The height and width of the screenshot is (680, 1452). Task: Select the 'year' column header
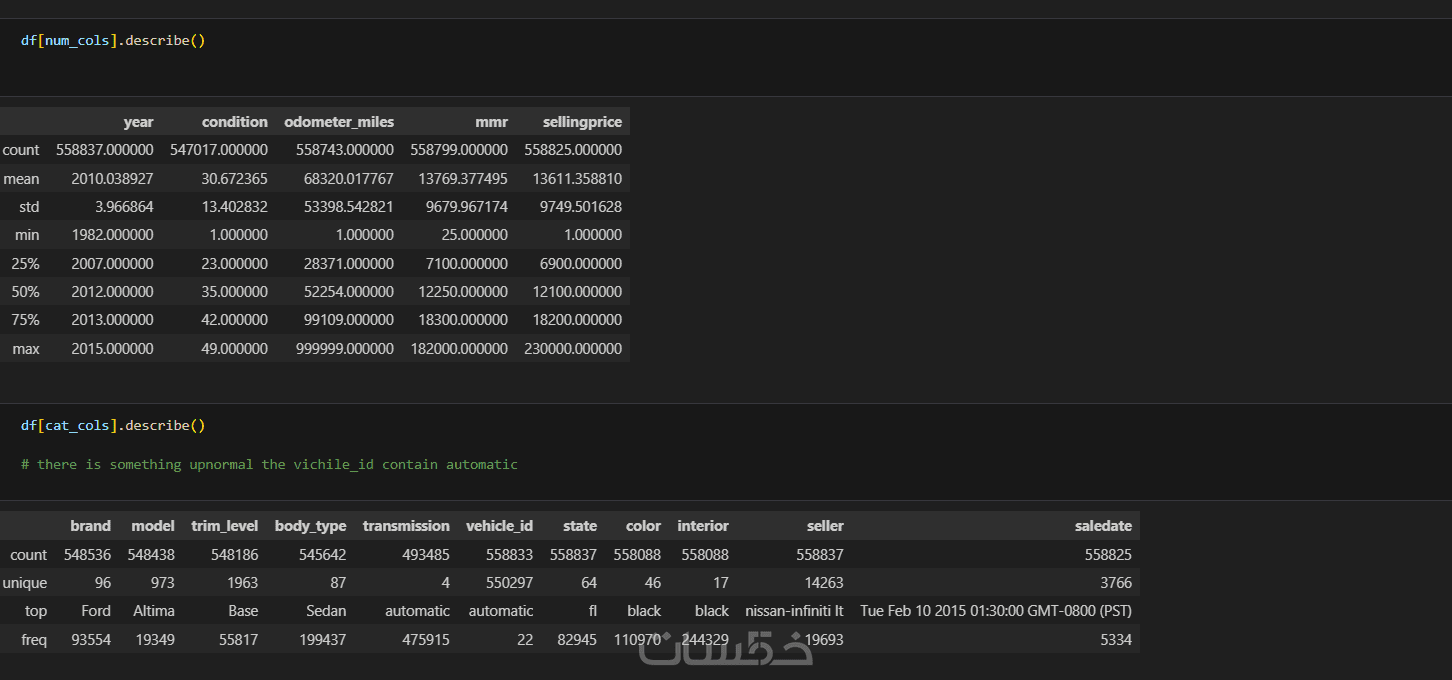(x=139, y=122)
